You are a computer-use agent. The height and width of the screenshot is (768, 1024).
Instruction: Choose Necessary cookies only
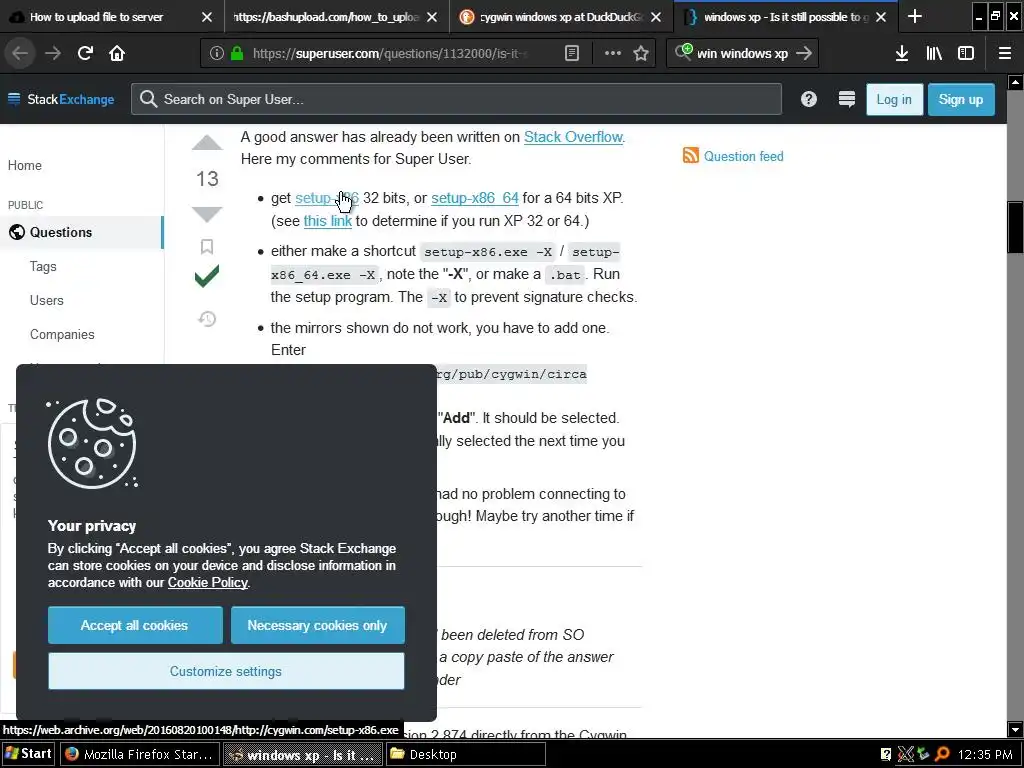click(x=317, y=625)
